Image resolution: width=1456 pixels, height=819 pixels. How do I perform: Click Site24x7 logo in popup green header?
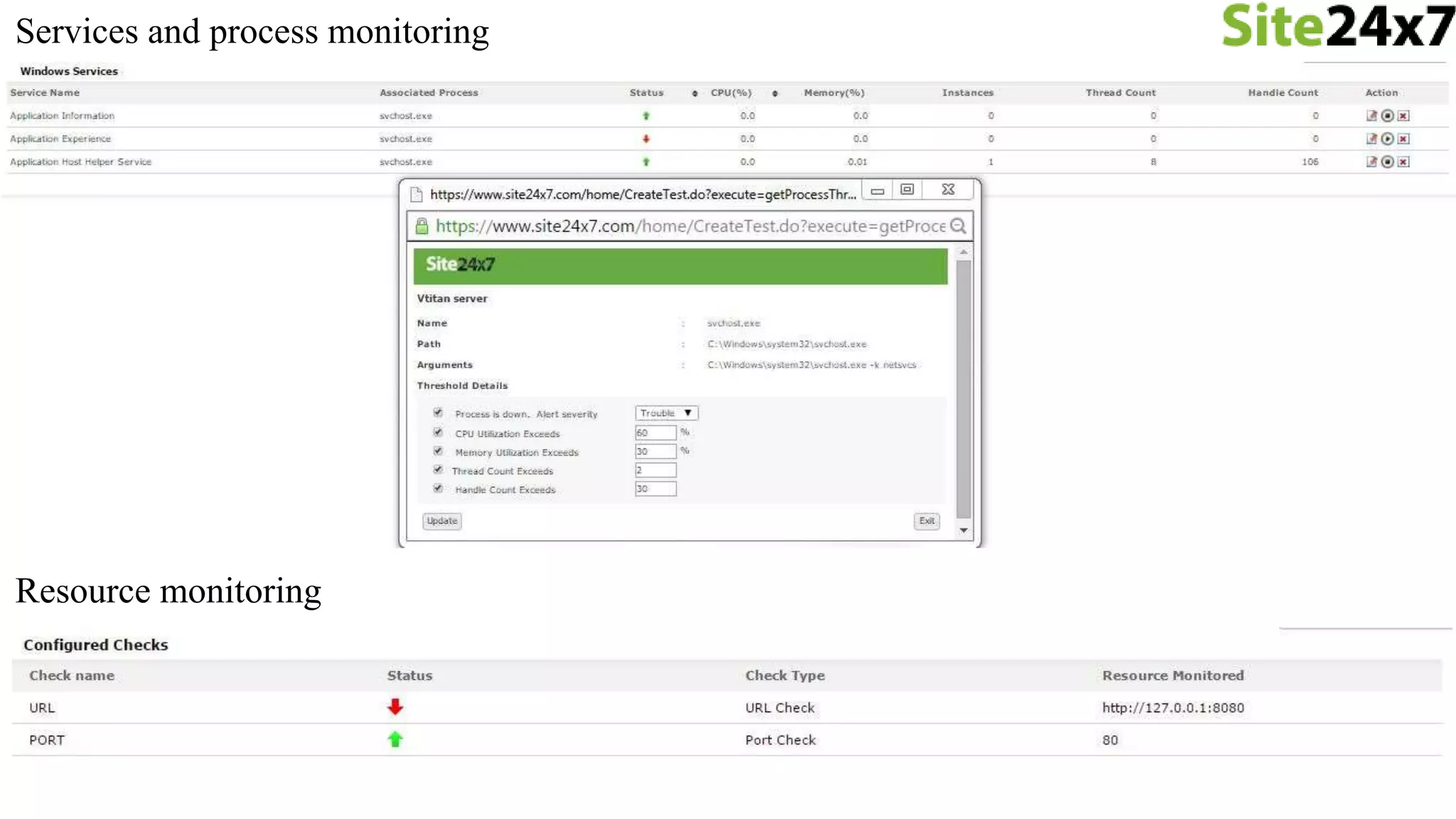(460, 264)
